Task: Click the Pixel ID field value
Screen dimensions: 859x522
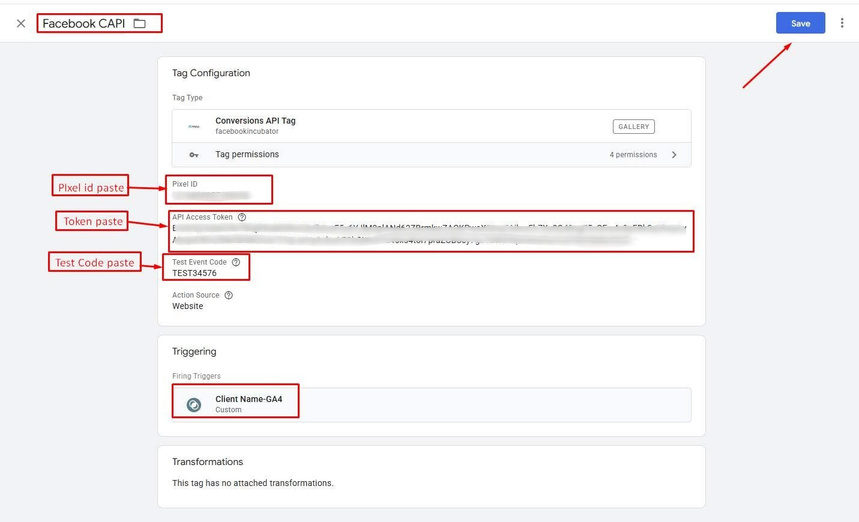Action: [x=211, y=196]
